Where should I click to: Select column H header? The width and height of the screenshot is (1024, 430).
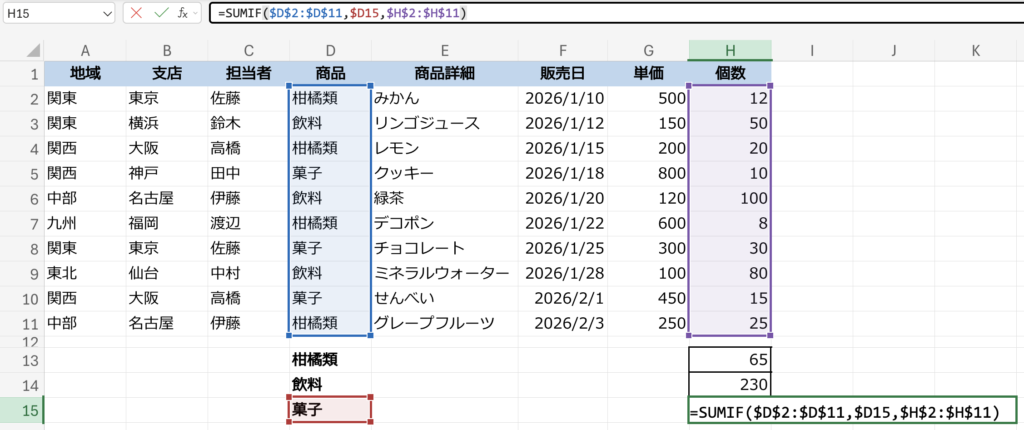click(730, 50)
